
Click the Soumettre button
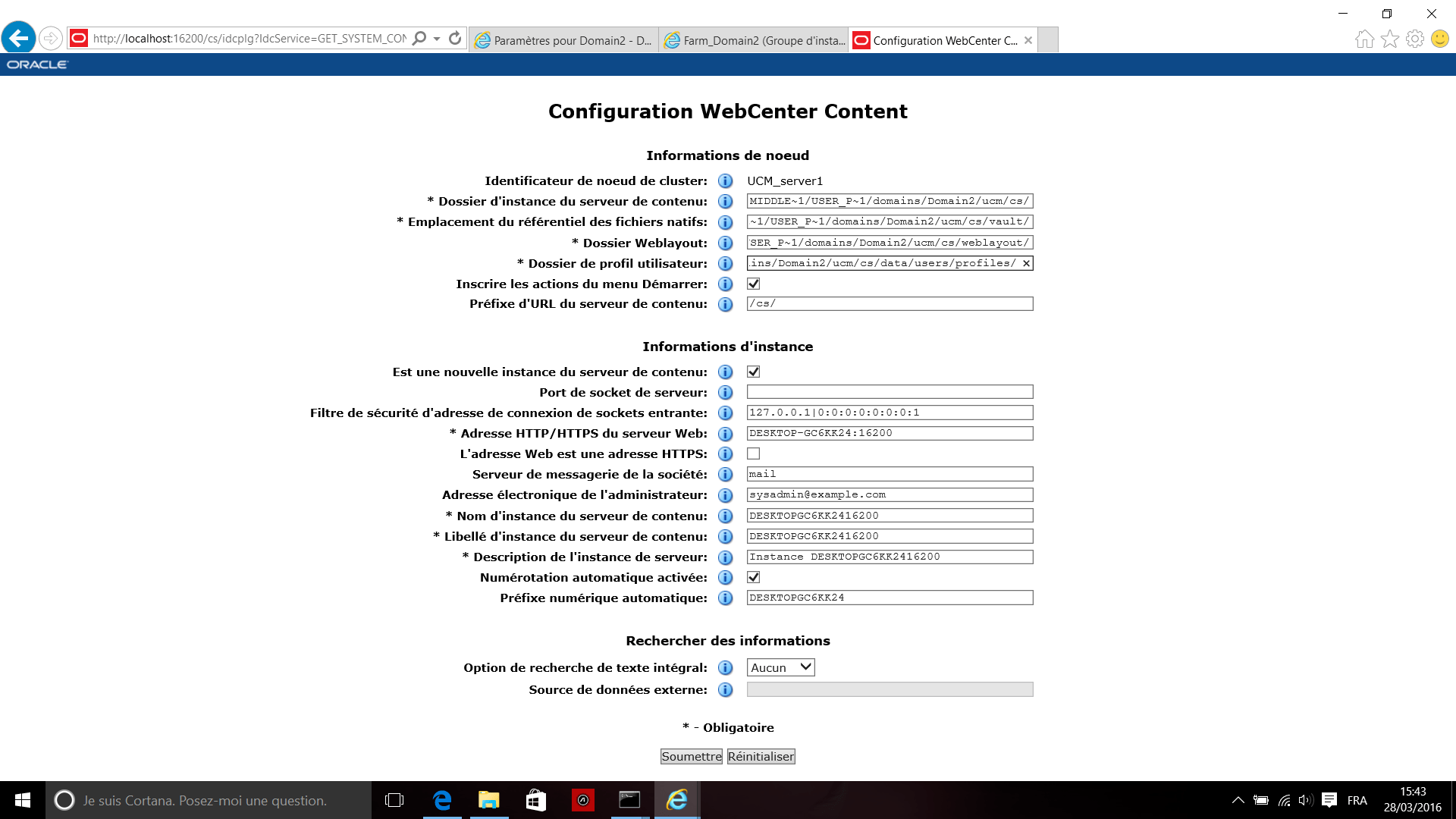pyautogui.click(x=691, y=757)
